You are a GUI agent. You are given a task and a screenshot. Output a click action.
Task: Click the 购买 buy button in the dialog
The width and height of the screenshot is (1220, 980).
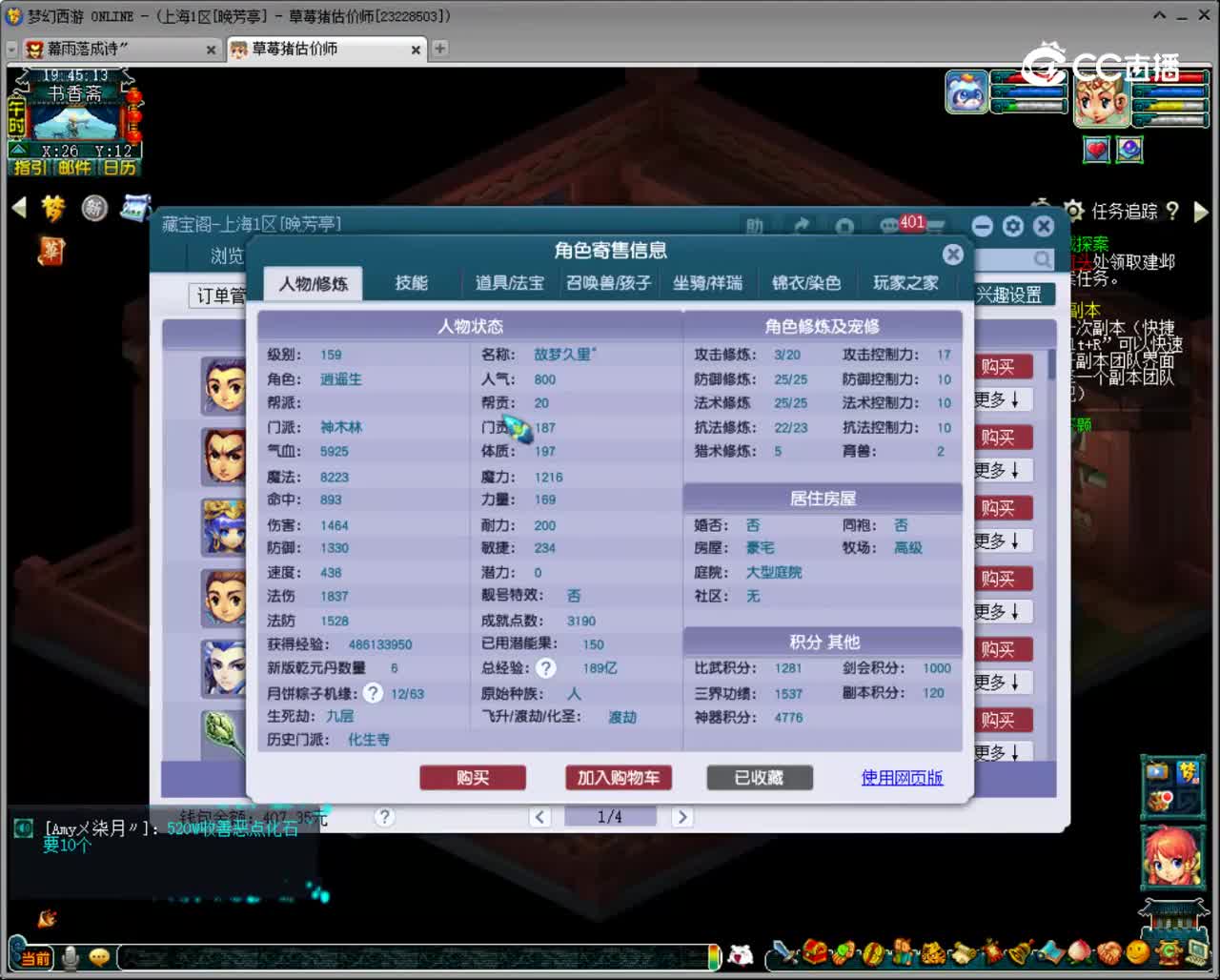pos(473,778)
